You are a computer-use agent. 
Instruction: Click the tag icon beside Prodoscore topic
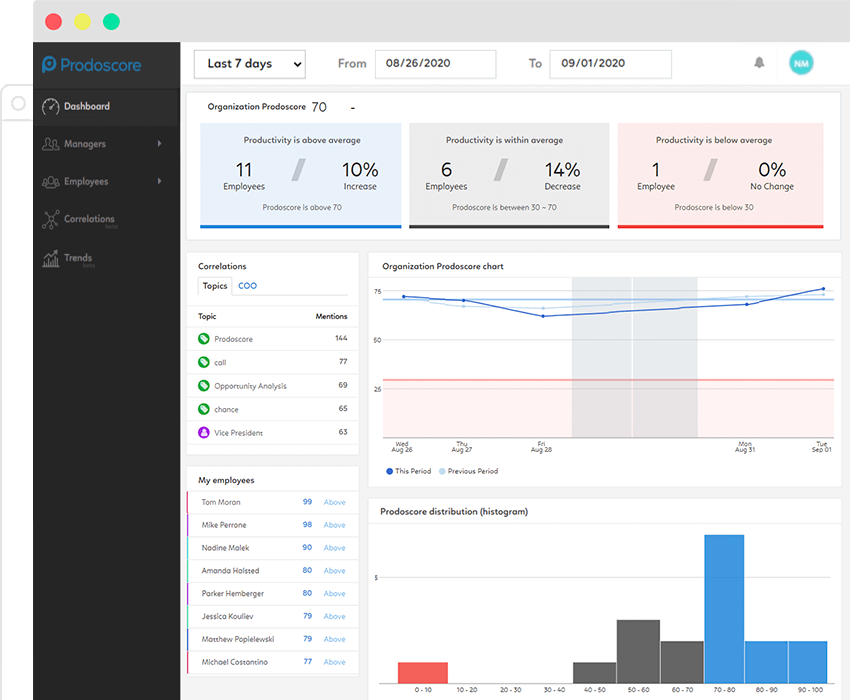pos(204,339)
